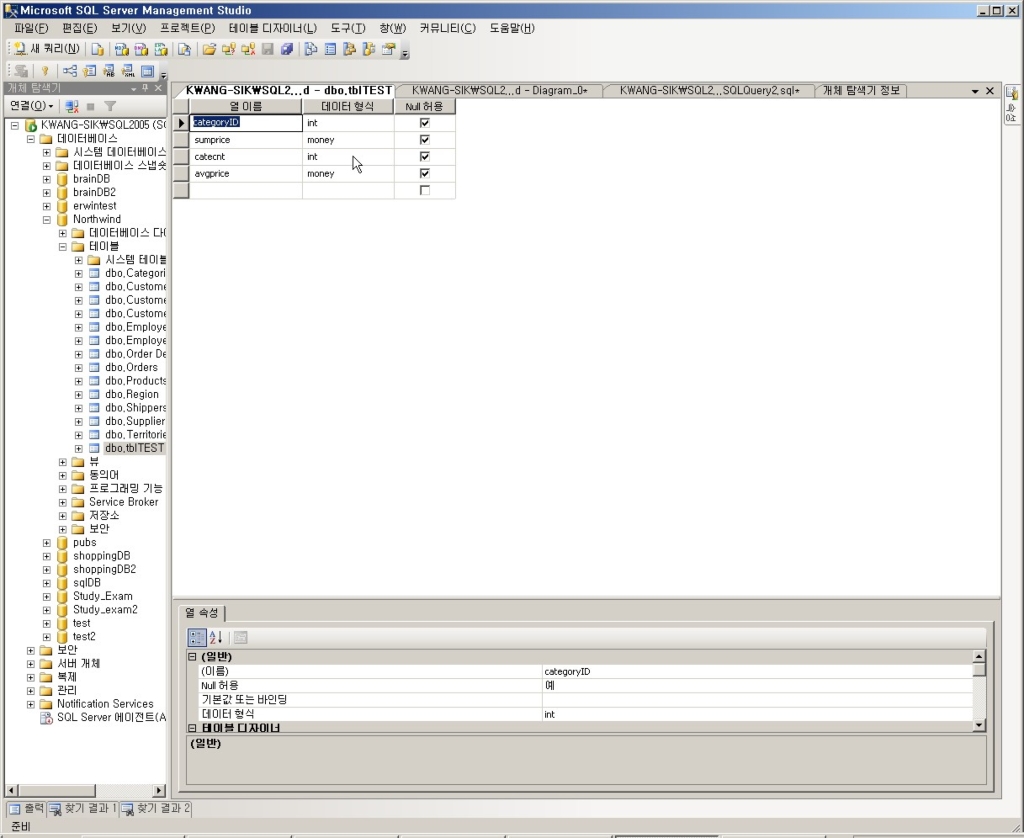Open the Properties window toolbar icon
Viewport: 1024px width, 838px height.
pyautogui.click(x=389, y=50)
